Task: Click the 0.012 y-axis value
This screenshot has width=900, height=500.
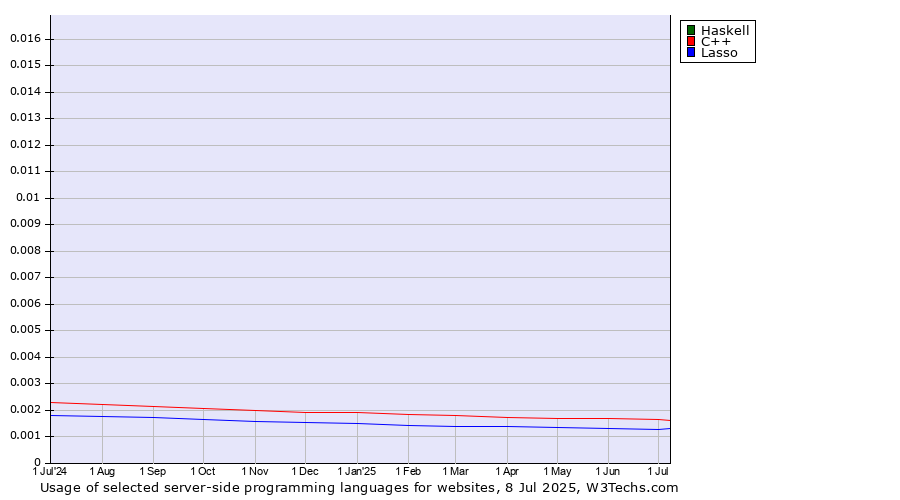Action: point(26,145)
